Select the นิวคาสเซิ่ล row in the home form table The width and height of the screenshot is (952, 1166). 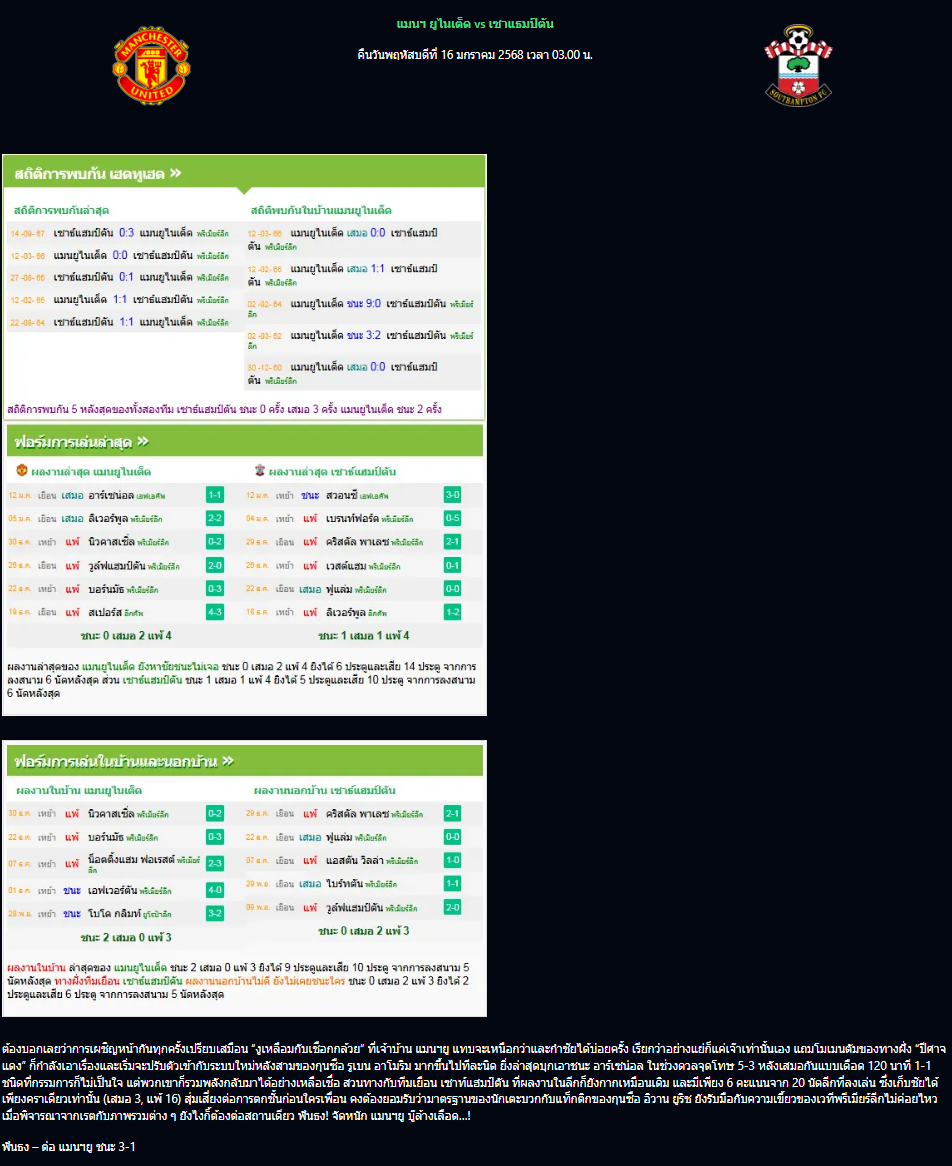click(125, 814)
